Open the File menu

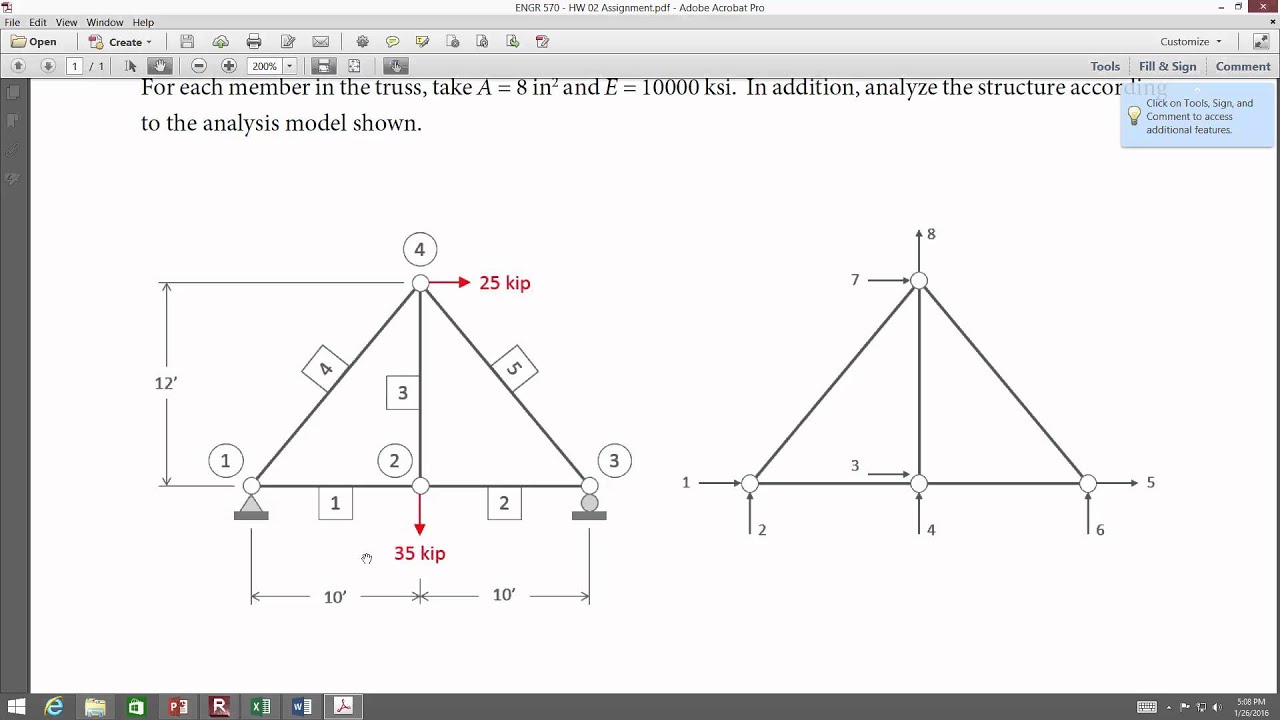(12, 22)
